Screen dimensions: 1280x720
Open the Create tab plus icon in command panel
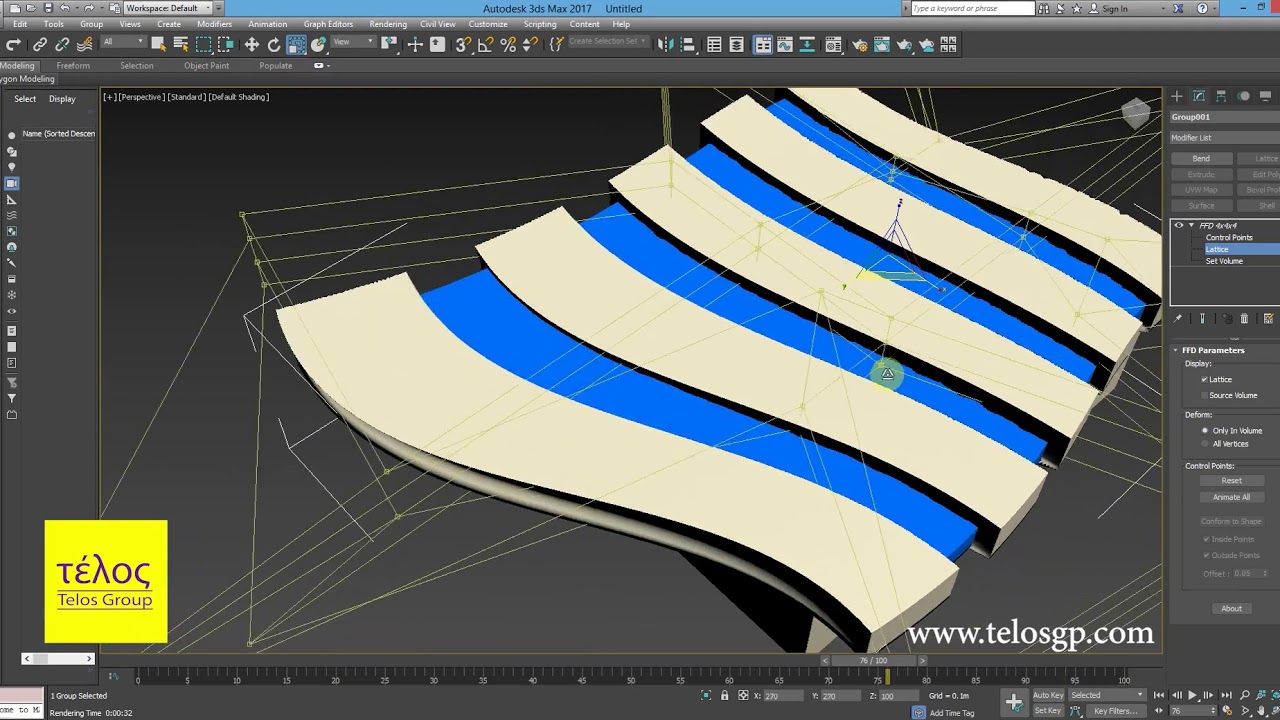[1177, 96]
